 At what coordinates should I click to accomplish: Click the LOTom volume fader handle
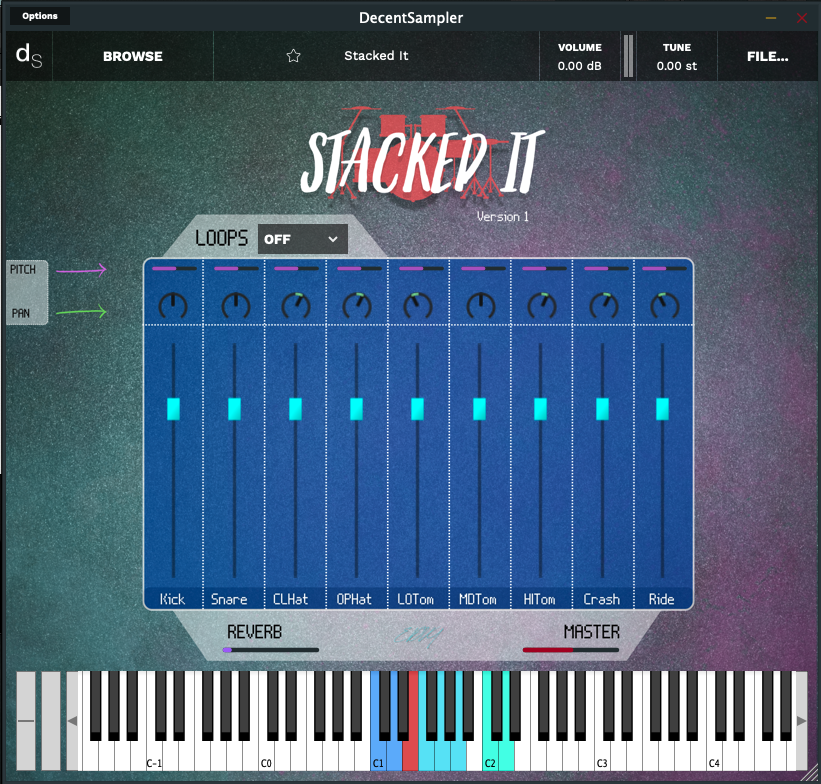tap(417, 409)
